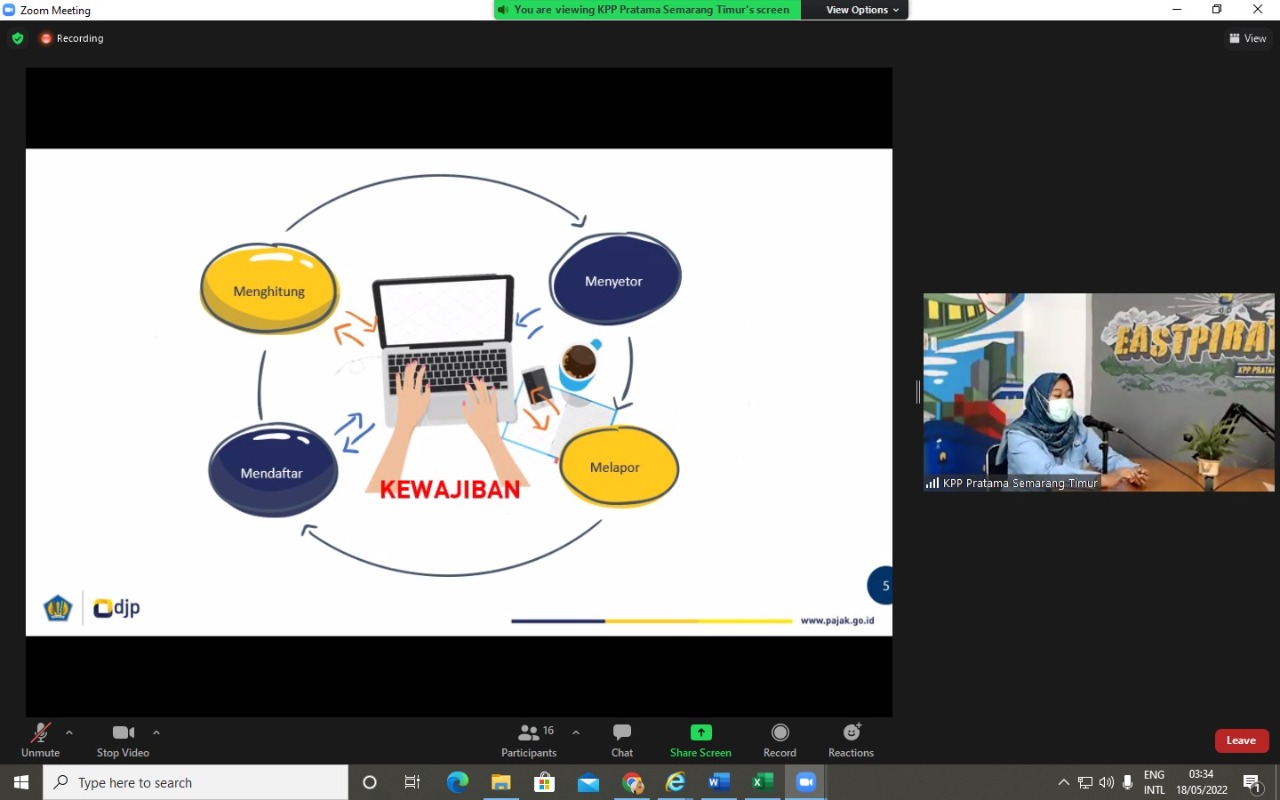Start recording with the Record button
This screenshot has height=800, width=1280.
(780, 740)
